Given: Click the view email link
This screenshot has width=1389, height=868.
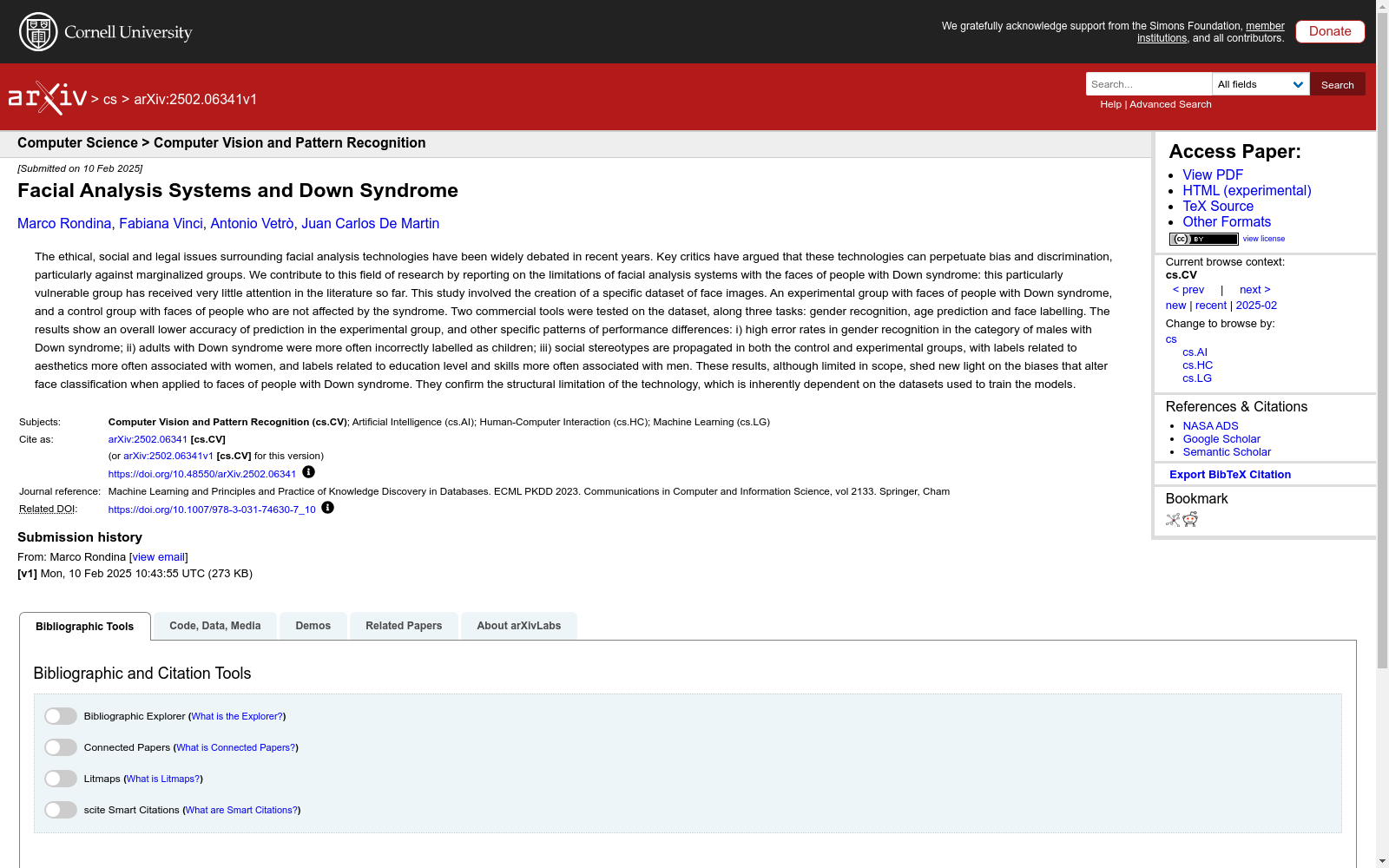Looking at the screenshot, I should click(158, 557).
